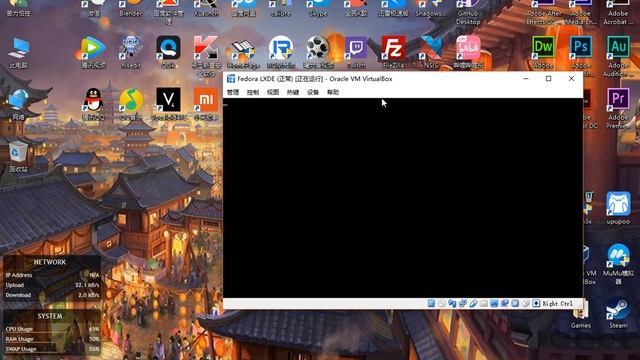The height and width of the screenshot is (360, 640).
Task: Select the This PC (此电脑) desktop icon
Action: pyautogui.click(x=18, y=53)
